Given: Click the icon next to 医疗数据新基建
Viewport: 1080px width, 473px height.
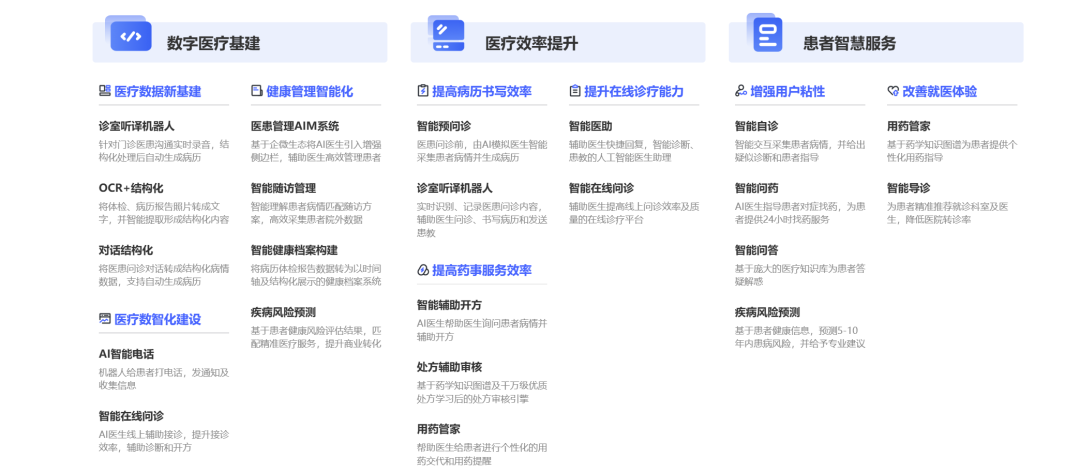Looking at the screenshot, I should 104,91.
